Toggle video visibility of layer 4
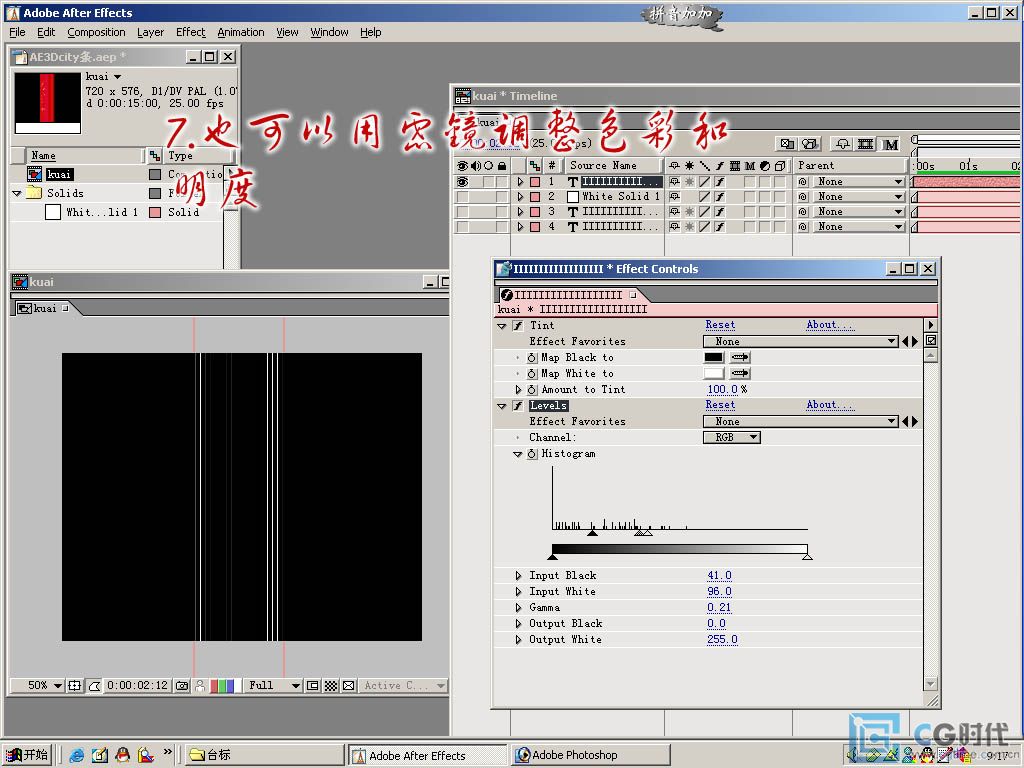The width and height of the screenshot is (1024, 768). (463, 227)
